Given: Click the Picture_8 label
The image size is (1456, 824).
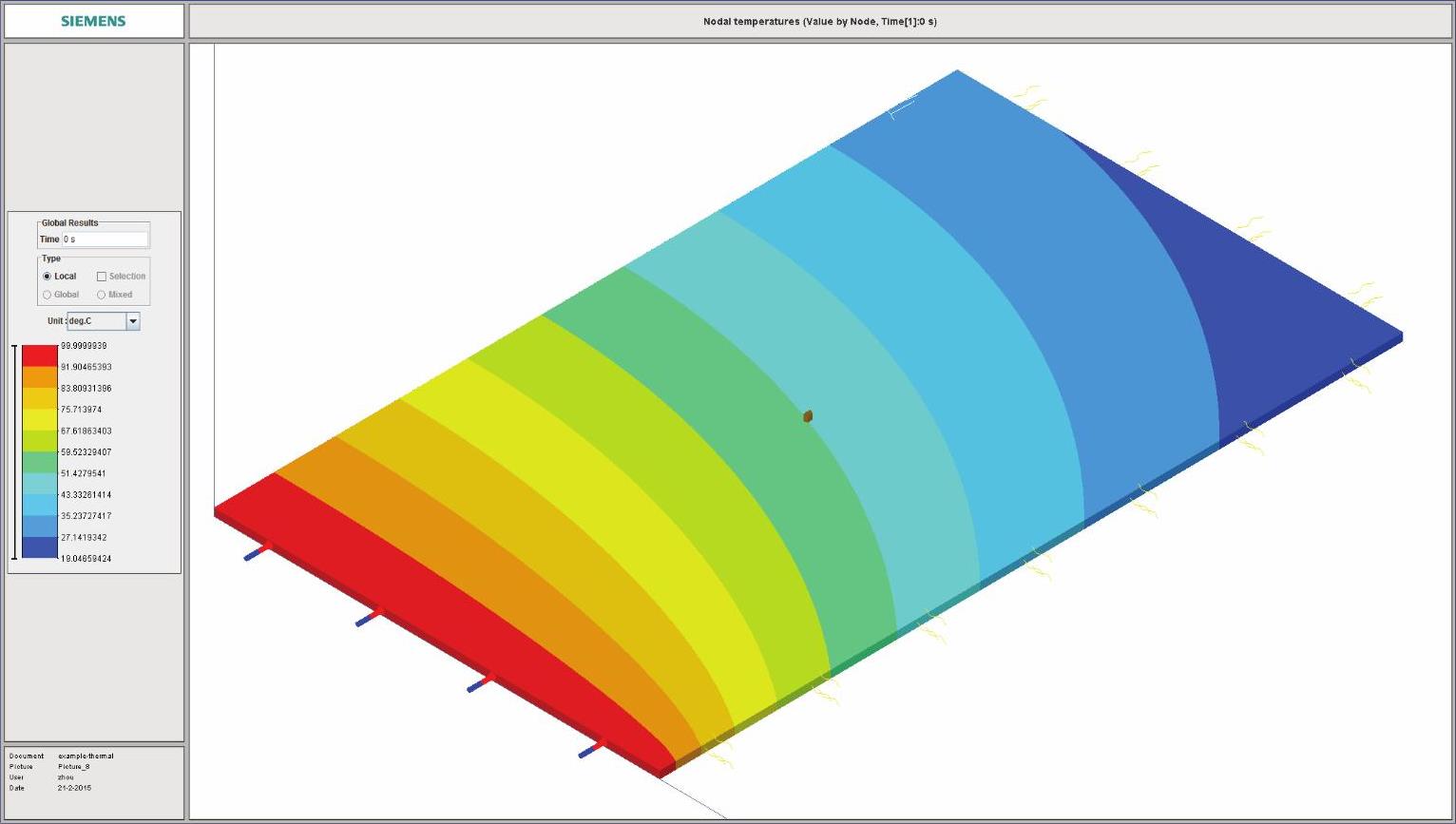Looking at the screenshot, I should click(x=73, y=767).
